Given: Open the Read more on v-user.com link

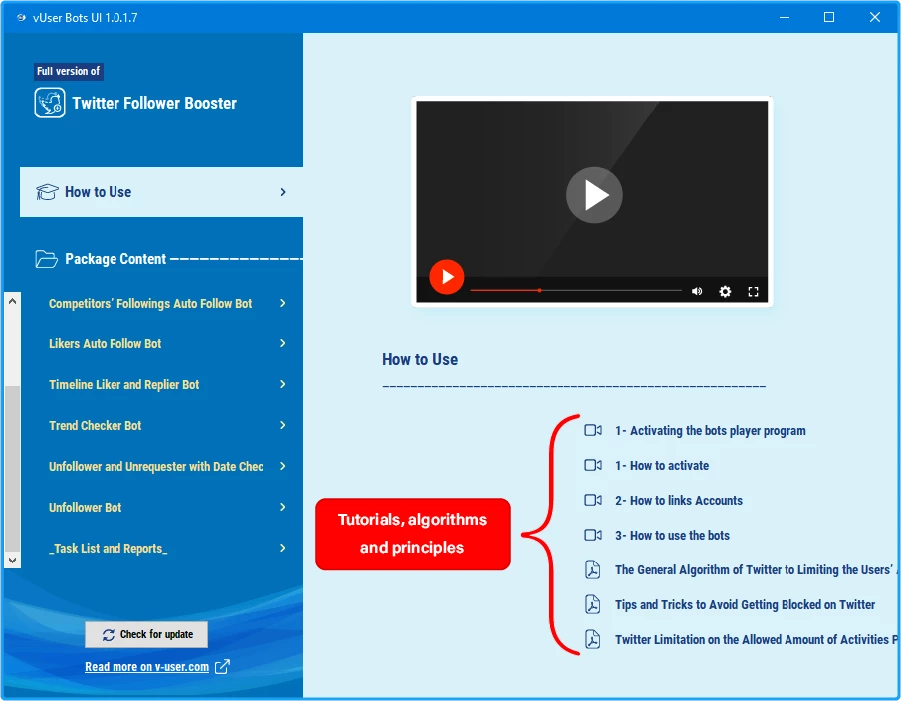Looking at the screenshot, I should tap(147, 667).
